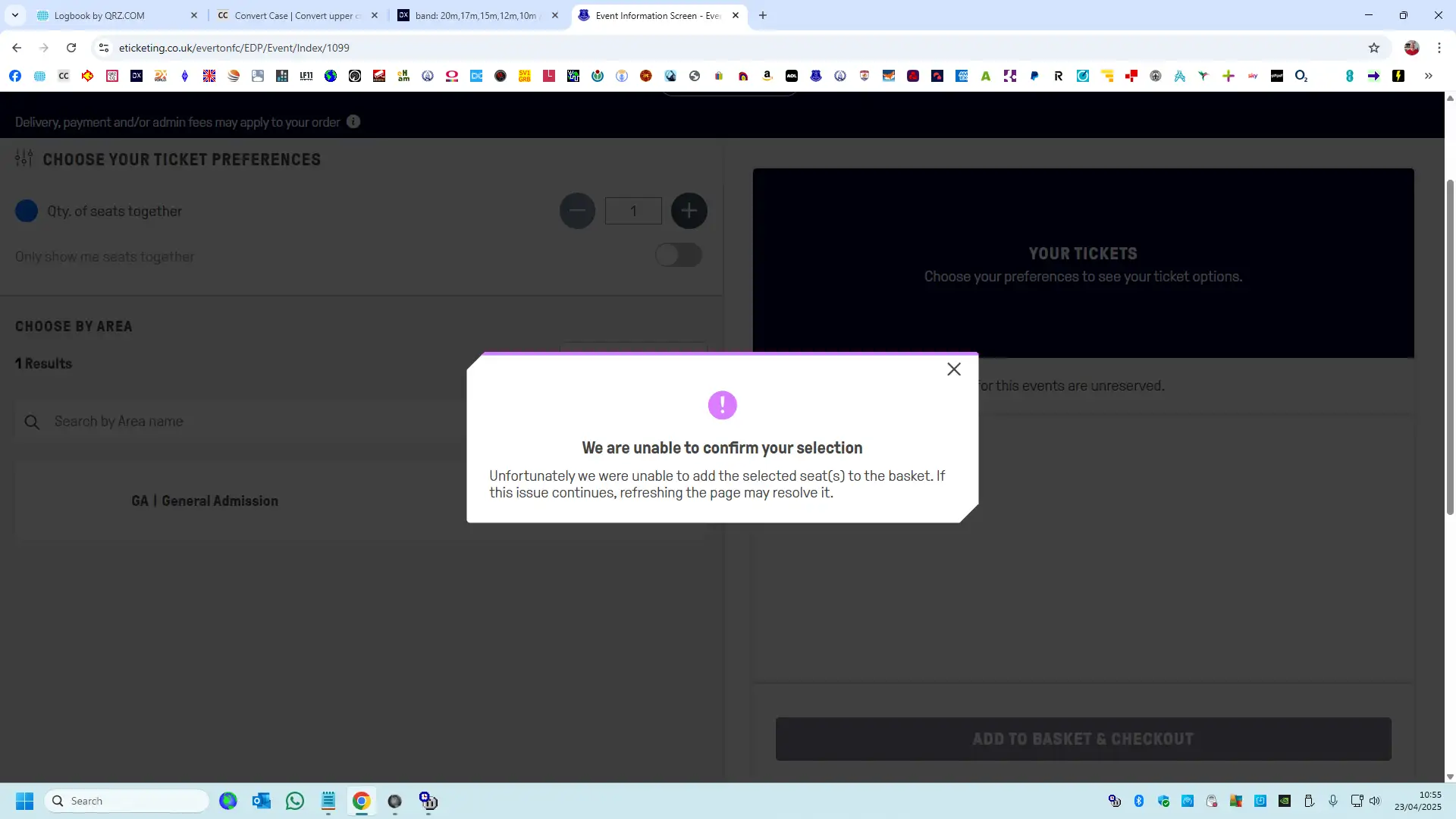Image resolution: width=1456 pixels, height=819 pixels.
Task: Toggle Only show me seats together
Action: (678, 256)
